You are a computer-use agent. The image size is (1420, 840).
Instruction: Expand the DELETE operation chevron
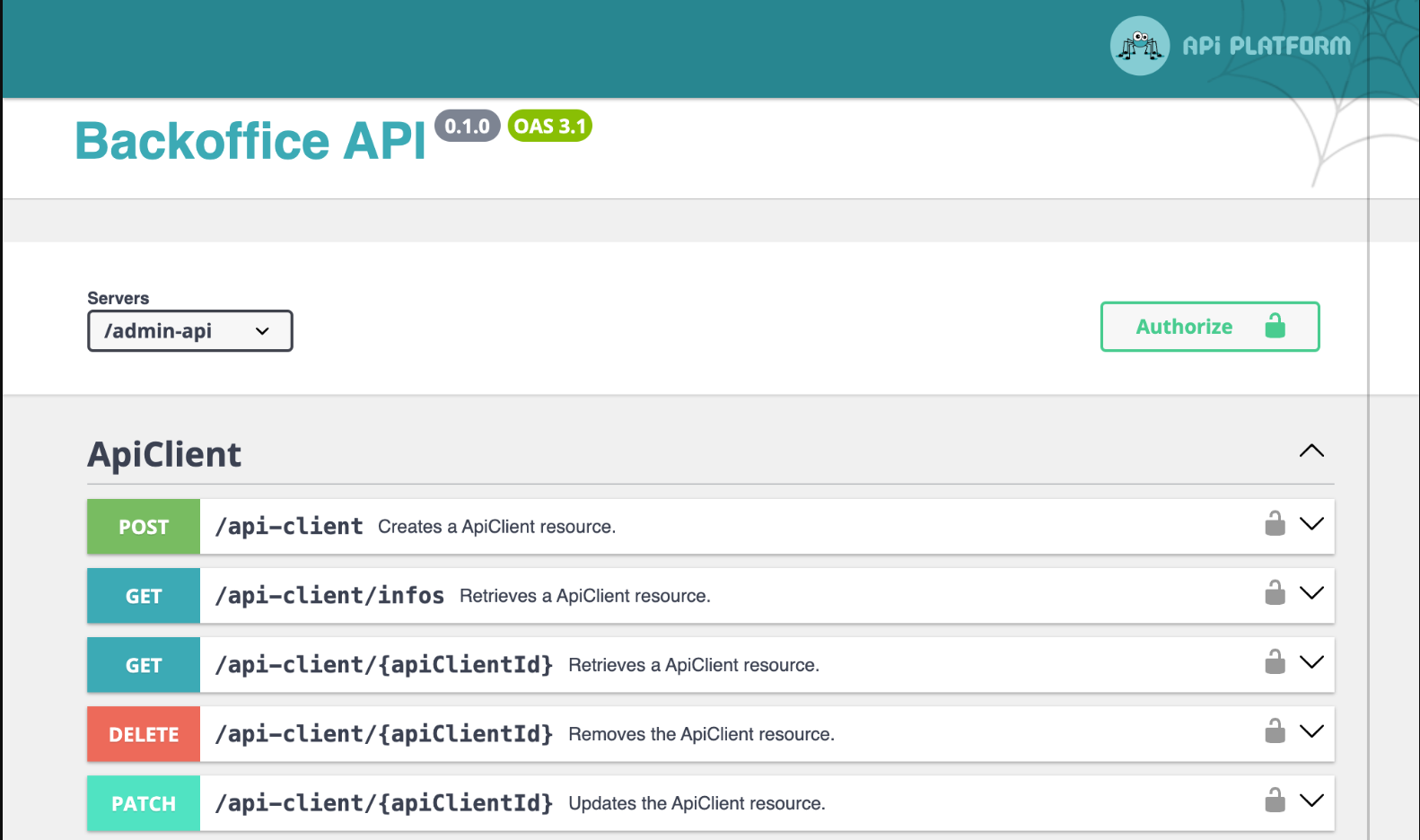click(x=1311, y=731)
